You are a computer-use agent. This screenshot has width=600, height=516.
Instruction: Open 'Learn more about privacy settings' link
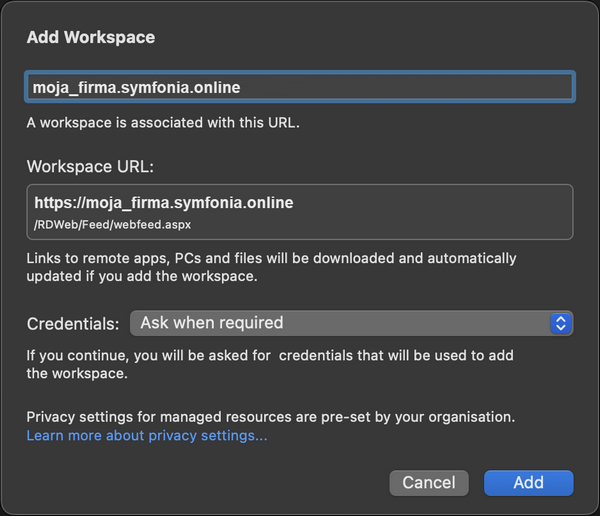(x=147, y=436)
